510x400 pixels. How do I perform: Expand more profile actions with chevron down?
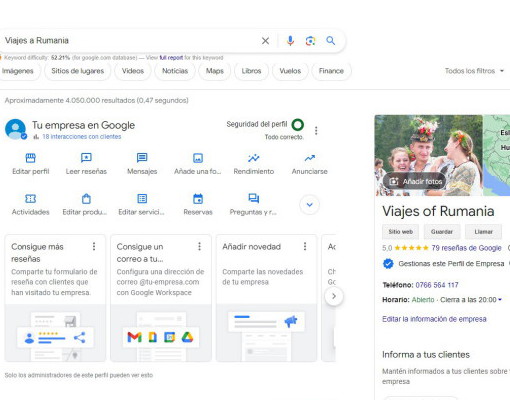tap(310, 205)
